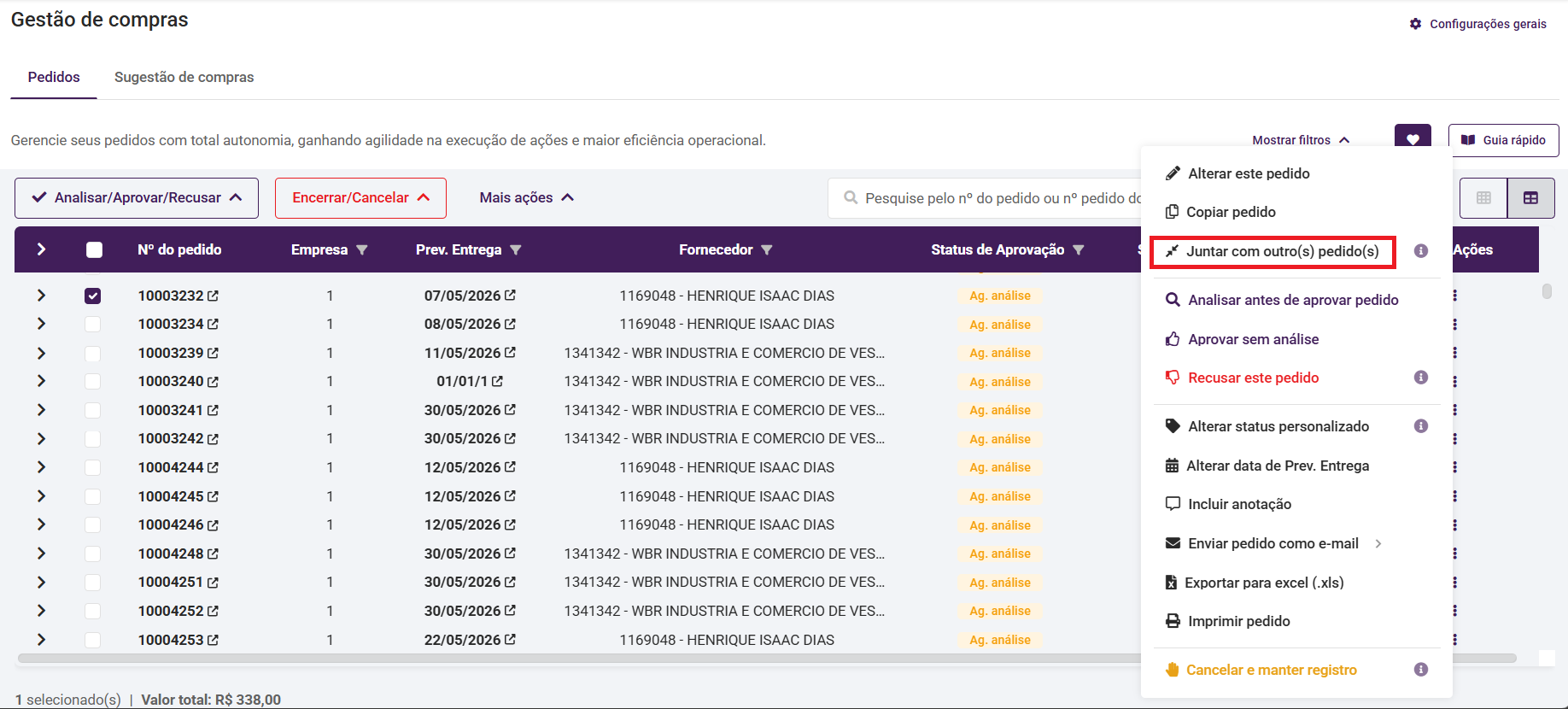Viewport: 1568px width, 709px height.
Task: Select Copiar pedido from the context menu
Action: (x=1220, y=212)
